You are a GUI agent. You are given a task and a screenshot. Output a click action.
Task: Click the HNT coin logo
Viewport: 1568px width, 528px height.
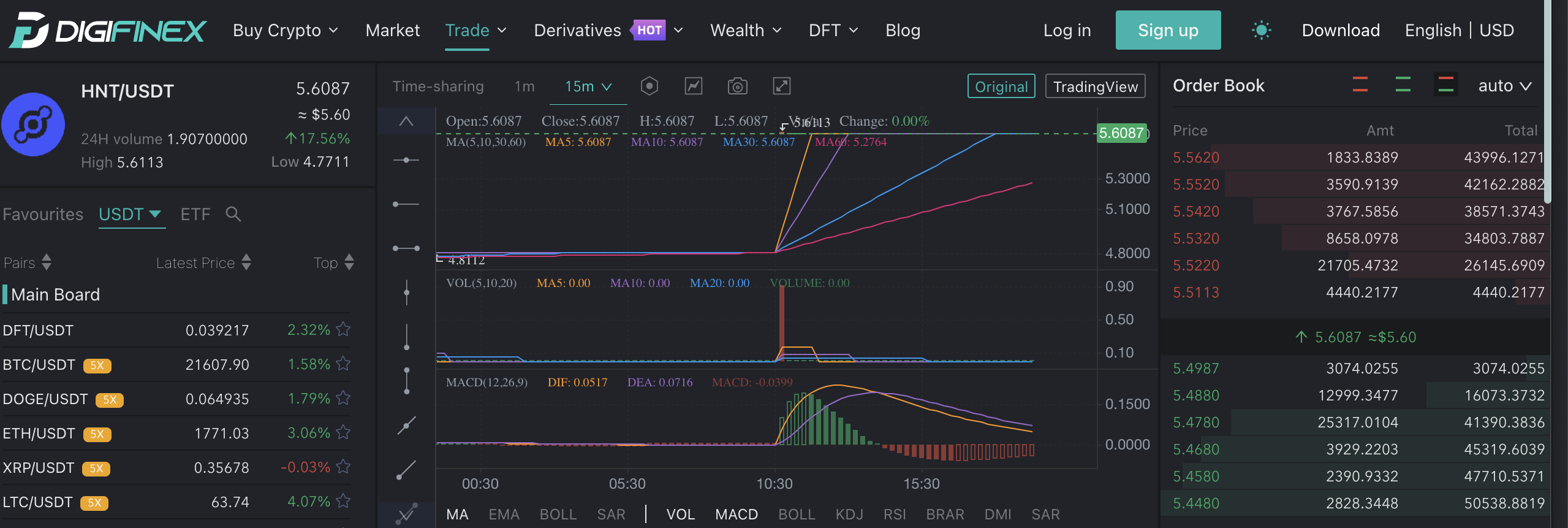(33, 124)
